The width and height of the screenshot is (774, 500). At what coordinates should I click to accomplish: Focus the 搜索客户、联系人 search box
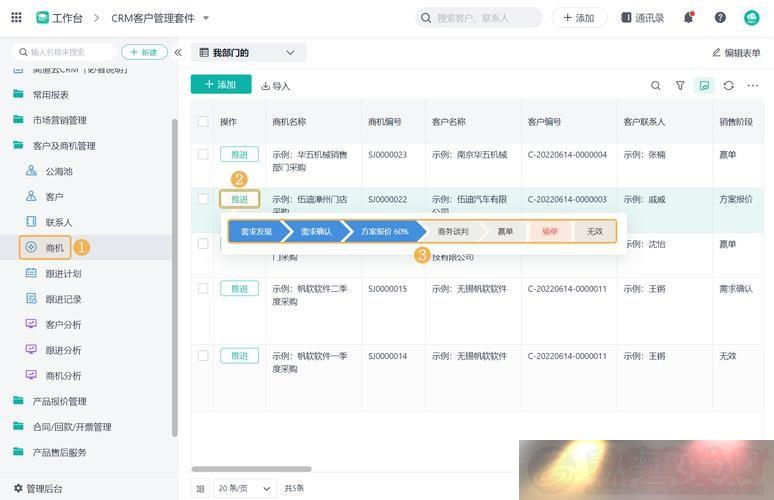pyautogui.click(x=478, y=18)
